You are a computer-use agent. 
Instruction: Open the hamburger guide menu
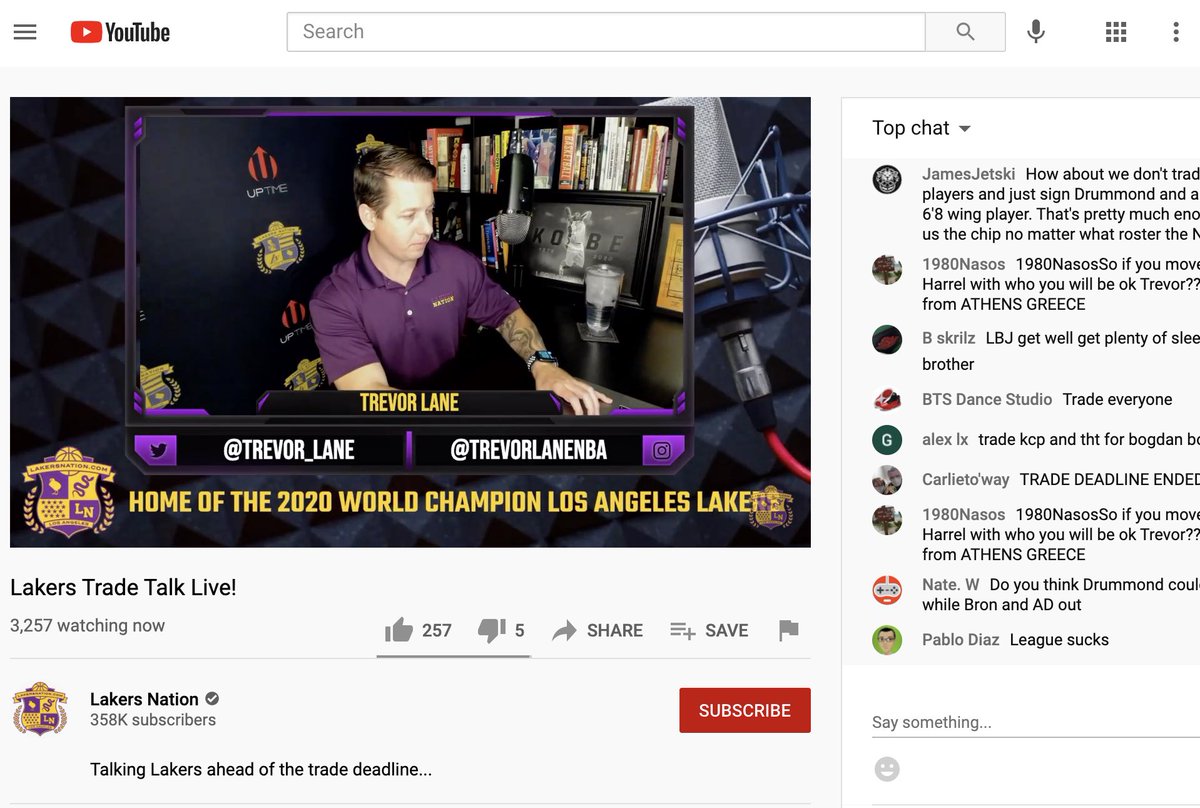tap(25, 32)
